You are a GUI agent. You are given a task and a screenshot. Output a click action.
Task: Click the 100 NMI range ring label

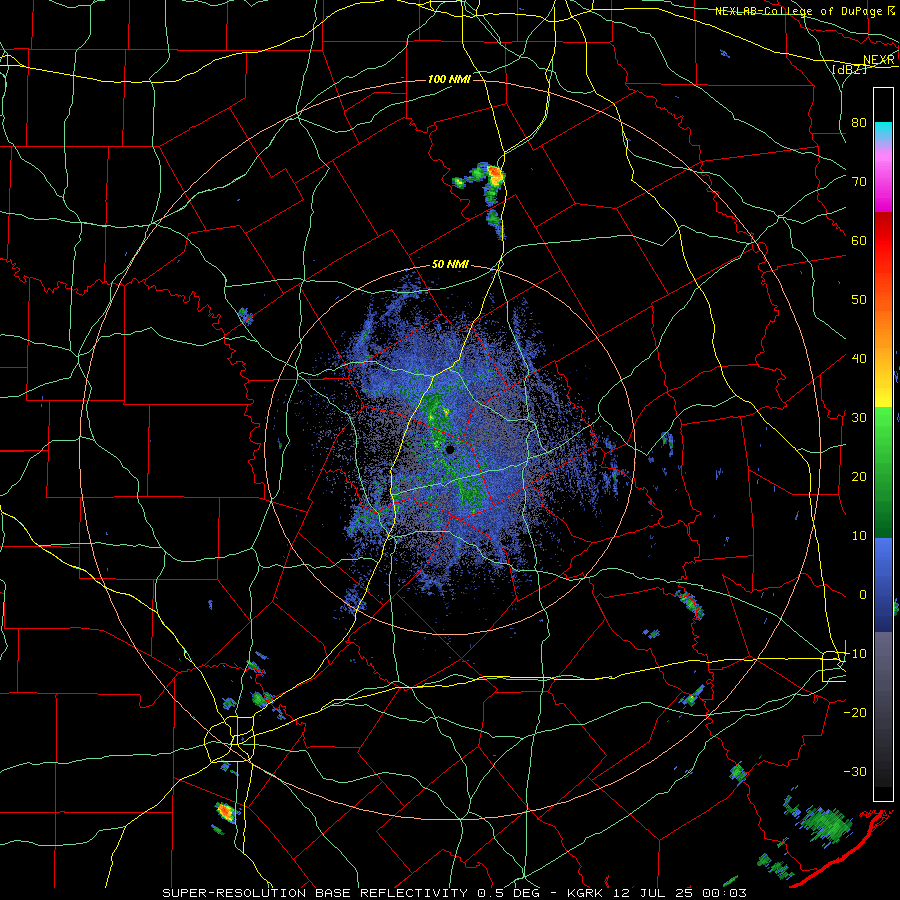click(x=449, y=79)
